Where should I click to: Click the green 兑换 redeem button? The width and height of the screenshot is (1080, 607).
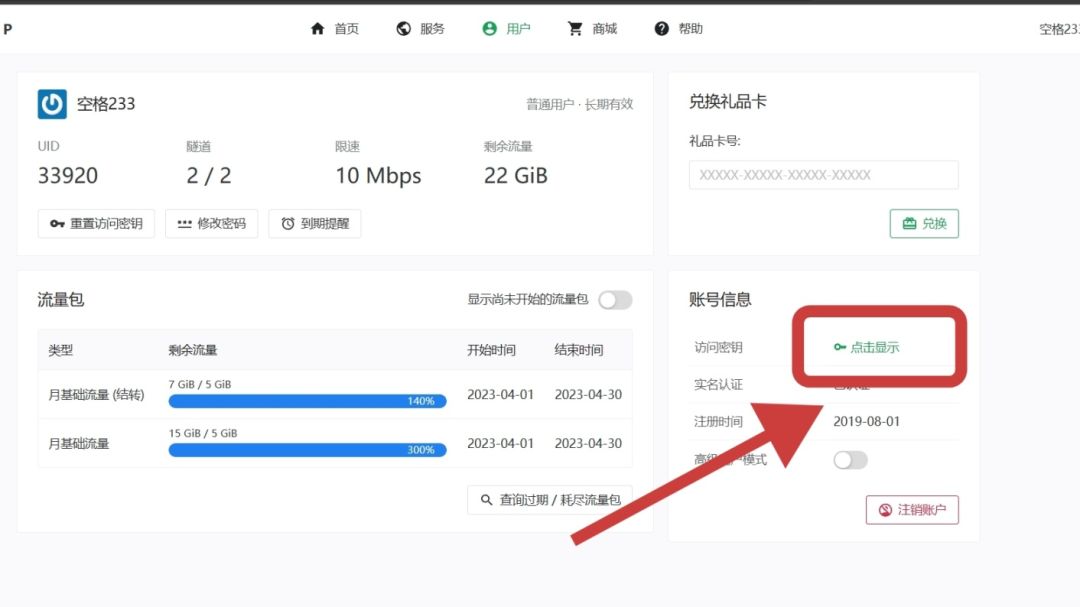click(x=924, y=224)
